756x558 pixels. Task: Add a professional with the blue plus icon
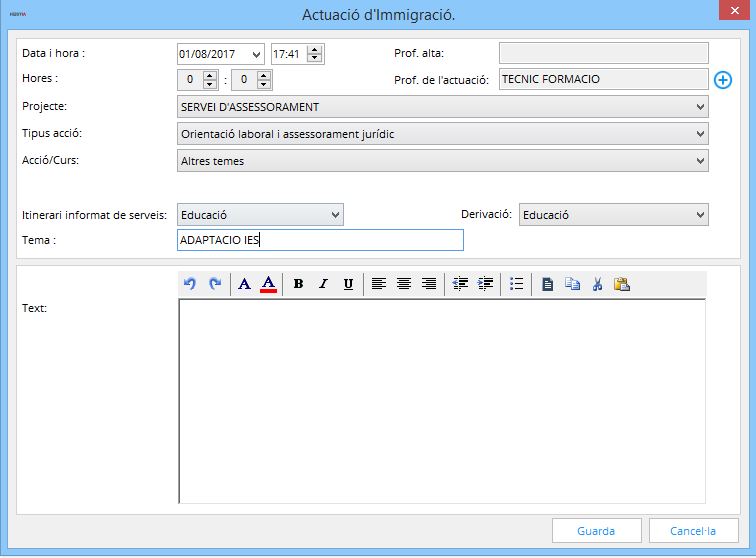(724, 80)
